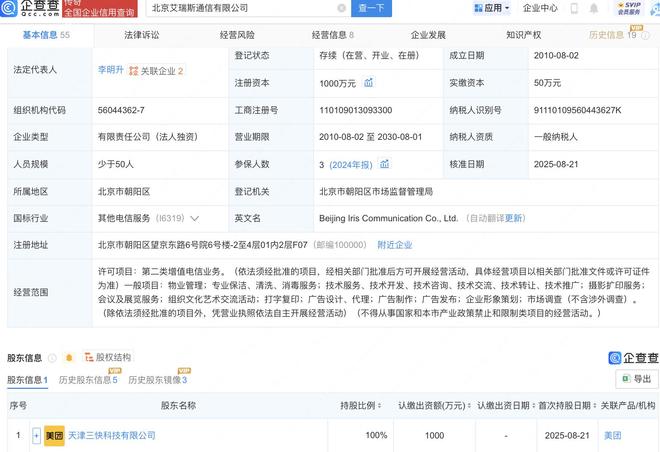Viewport: 660px width, 452px height.
Task: Select organization code 56044362-7
Action: coord(121,110)
